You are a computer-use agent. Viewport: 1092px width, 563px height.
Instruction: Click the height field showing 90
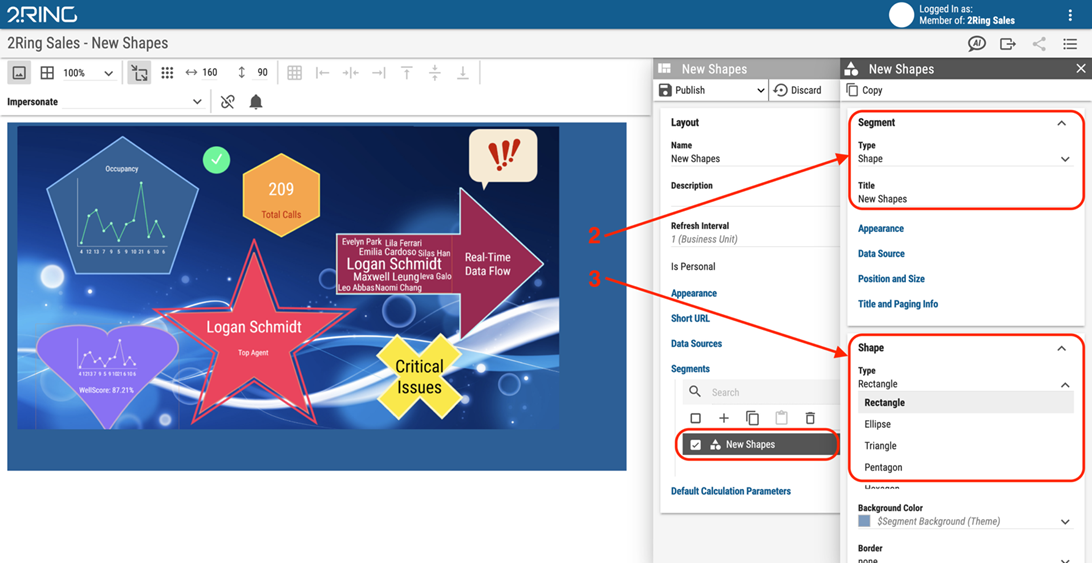click(x=263, y=72)
